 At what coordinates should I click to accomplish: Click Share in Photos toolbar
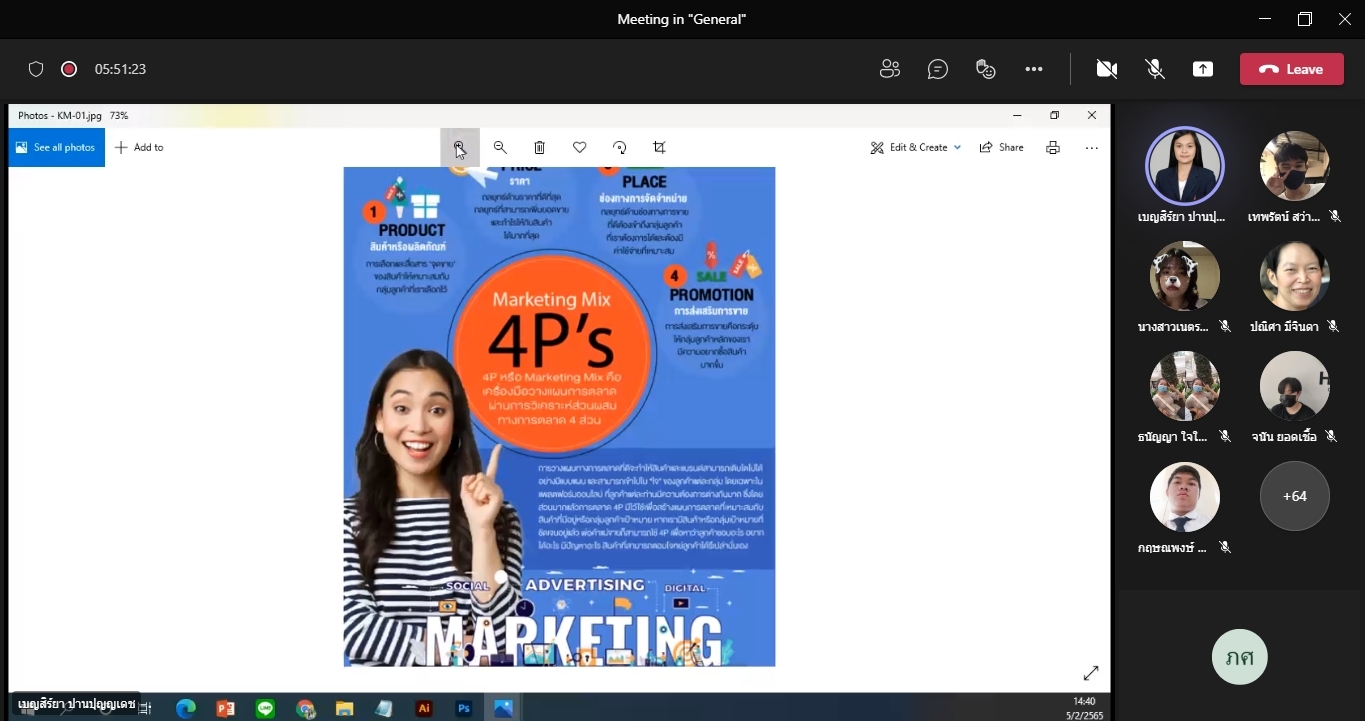coord(1001,147)
